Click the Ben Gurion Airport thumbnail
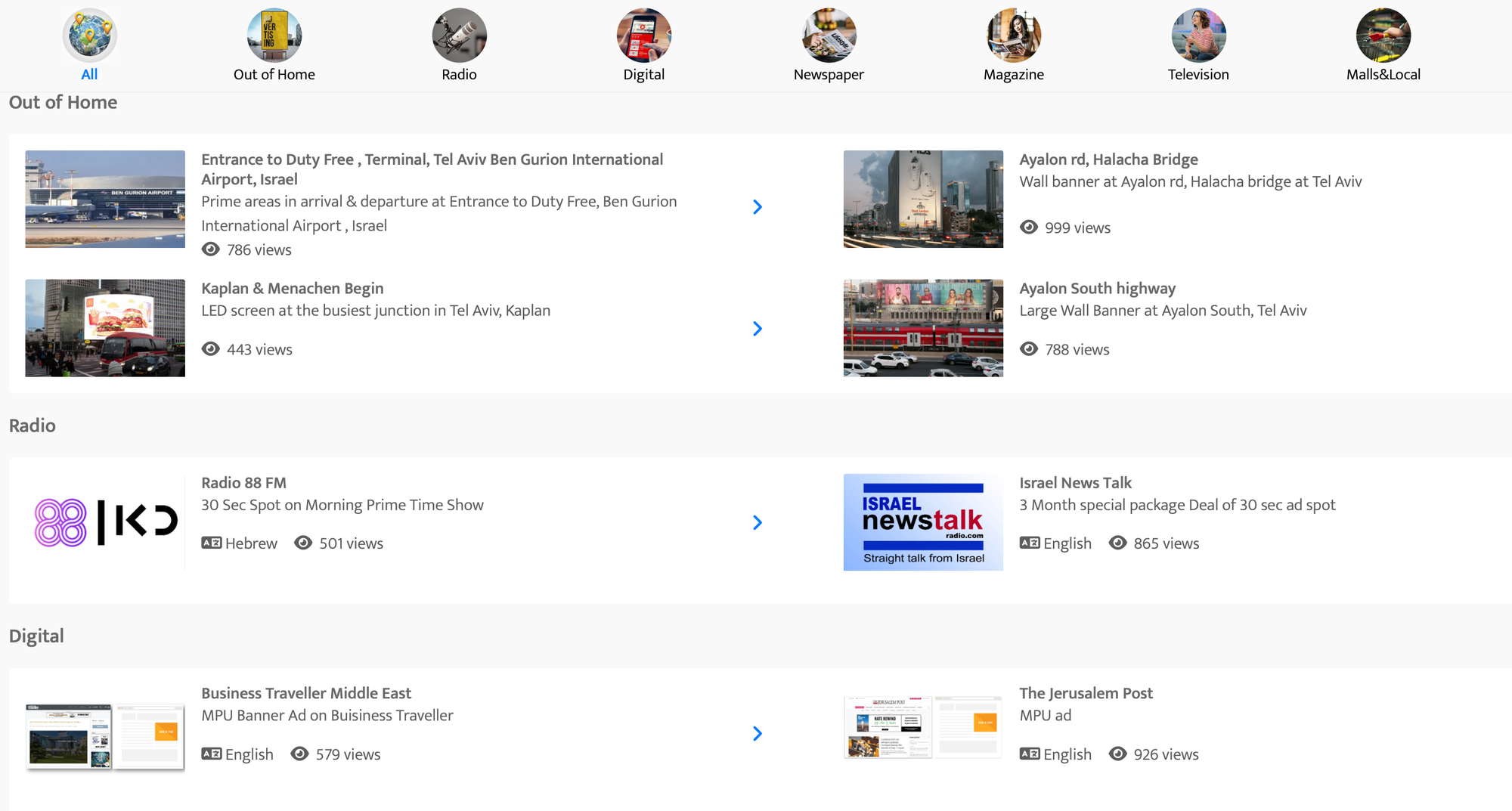The image size is (1512, 811). pos(105,199)
